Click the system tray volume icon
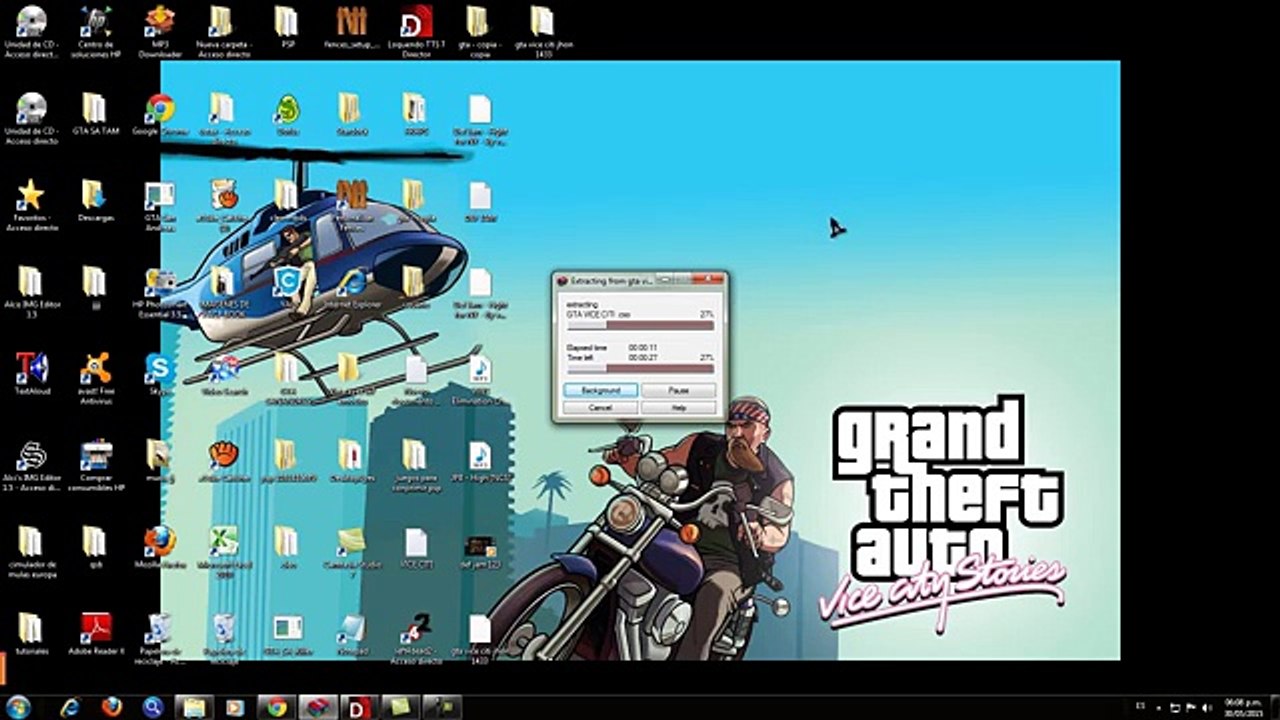The width and height of the screenshot is (1280, 720). [1206, 707]
